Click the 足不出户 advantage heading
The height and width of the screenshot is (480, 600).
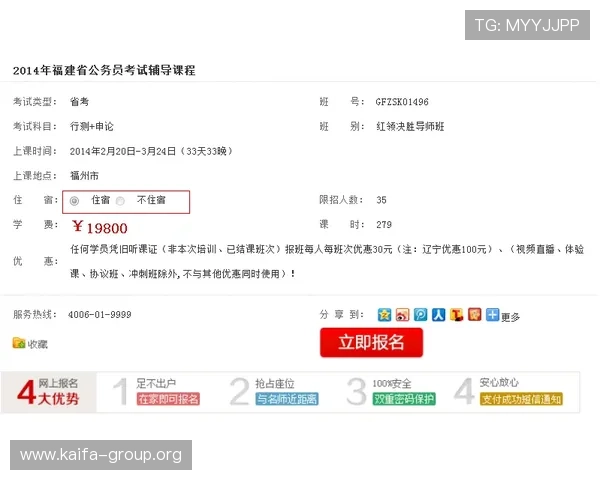(156, 383)
